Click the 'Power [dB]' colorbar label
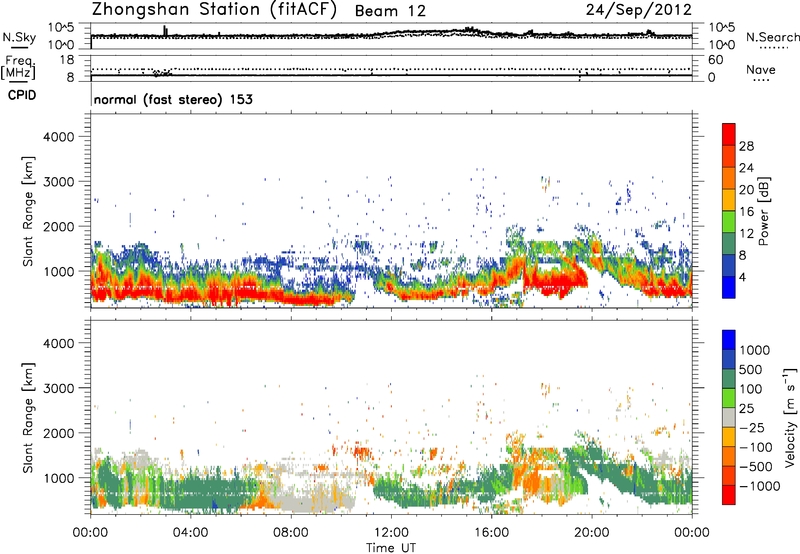The image size is (800, 554). coord(763,211)
